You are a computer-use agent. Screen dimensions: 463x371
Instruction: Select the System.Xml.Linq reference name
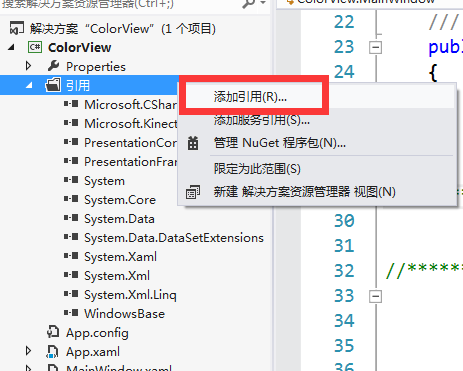(x=130, y=295)
